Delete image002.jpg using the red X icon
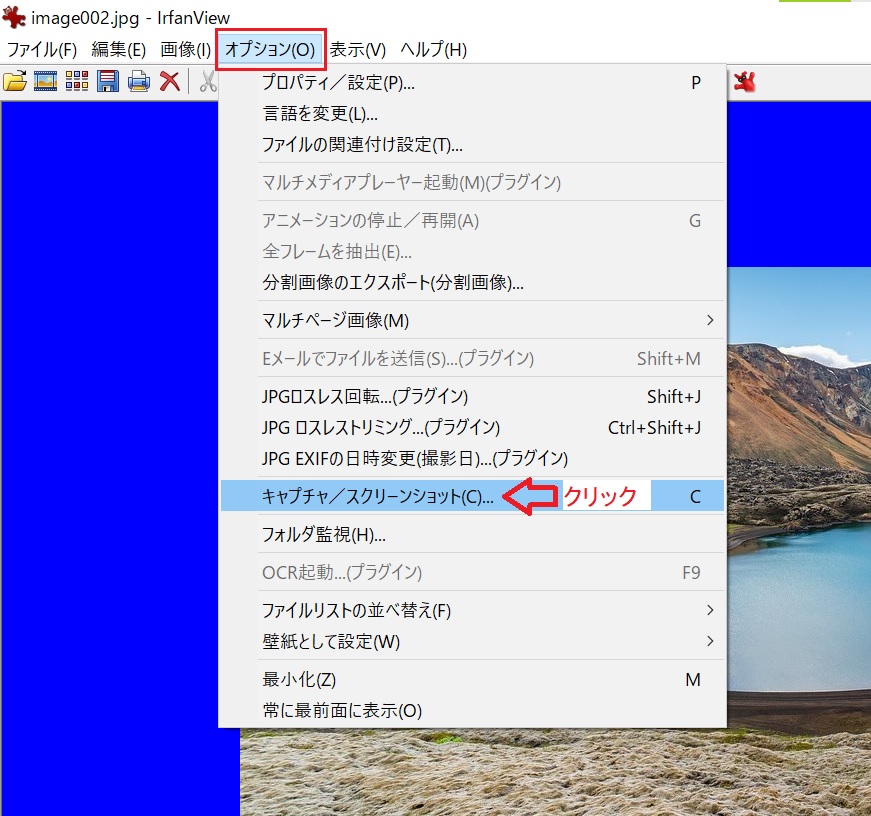This screenshot has width=871, height=816. [167, 81]
